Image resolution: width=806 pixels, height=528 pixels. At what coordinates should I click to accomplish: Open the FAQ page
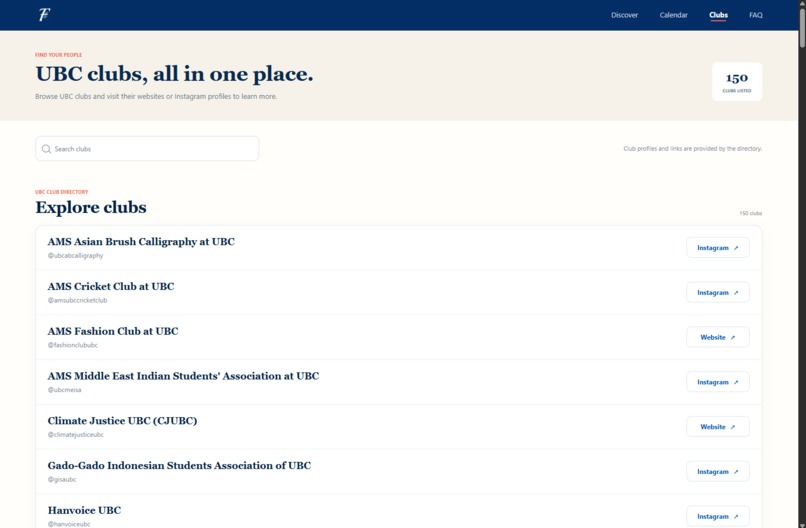[x=756, y=15]
